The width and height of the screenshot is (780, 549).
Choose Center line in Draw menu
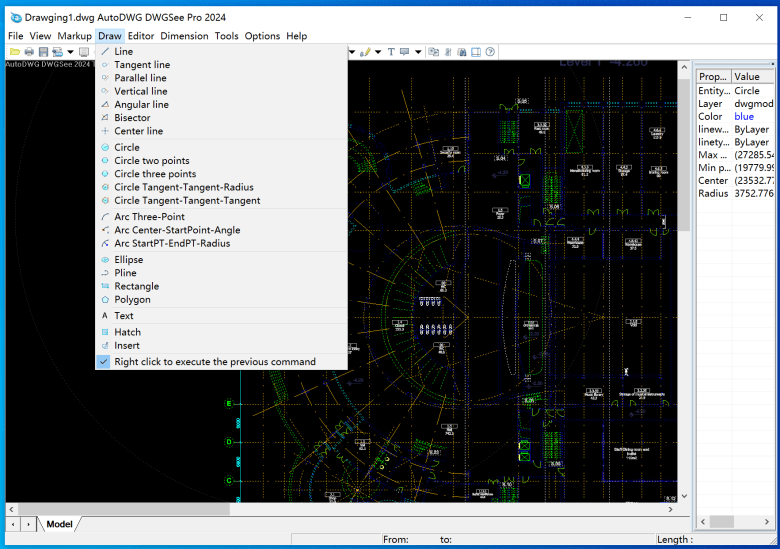click(221, 131)
